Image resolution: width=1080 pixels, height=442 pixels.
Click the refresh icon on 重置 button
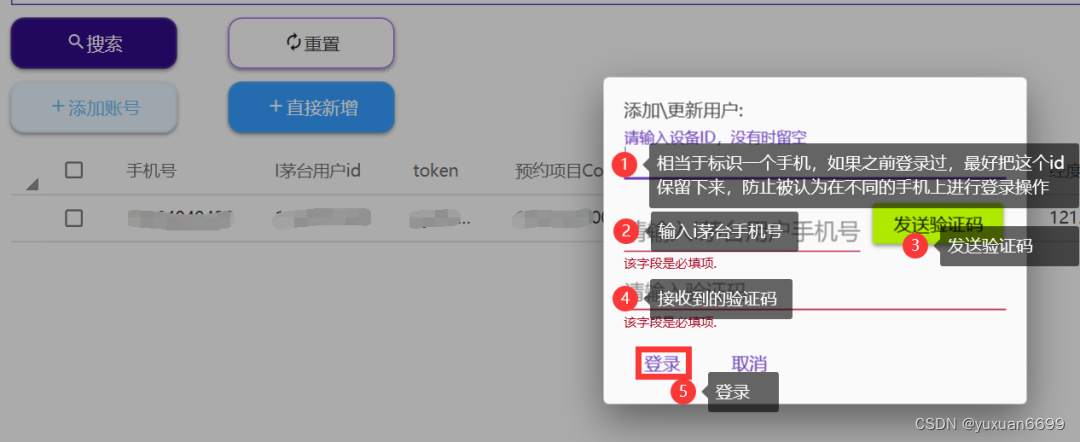point(293,42)
